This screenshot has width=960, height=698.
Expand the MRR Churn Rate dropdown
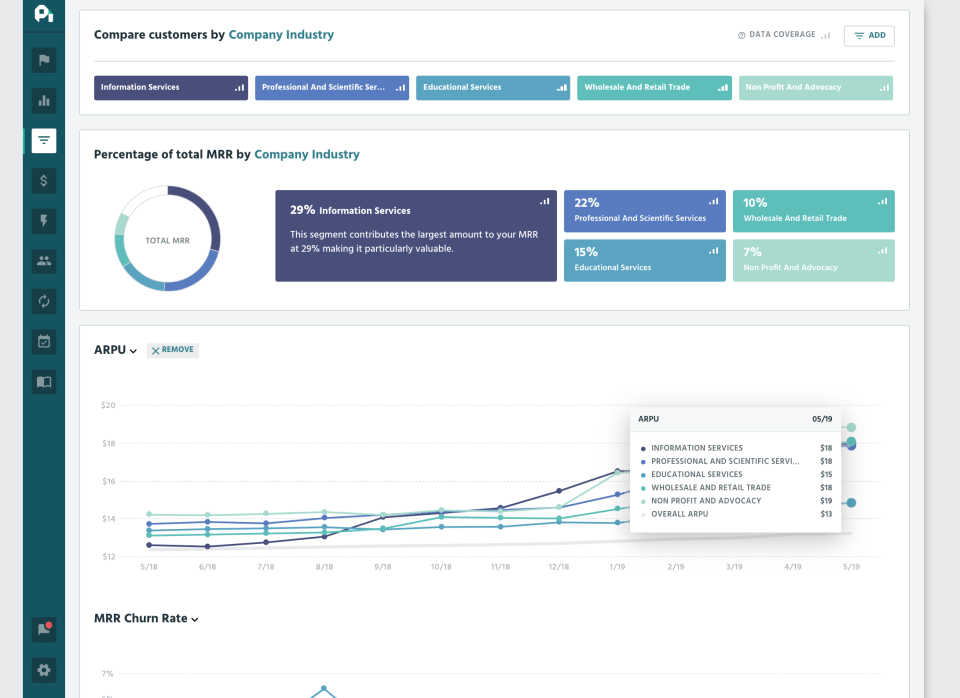146,618
